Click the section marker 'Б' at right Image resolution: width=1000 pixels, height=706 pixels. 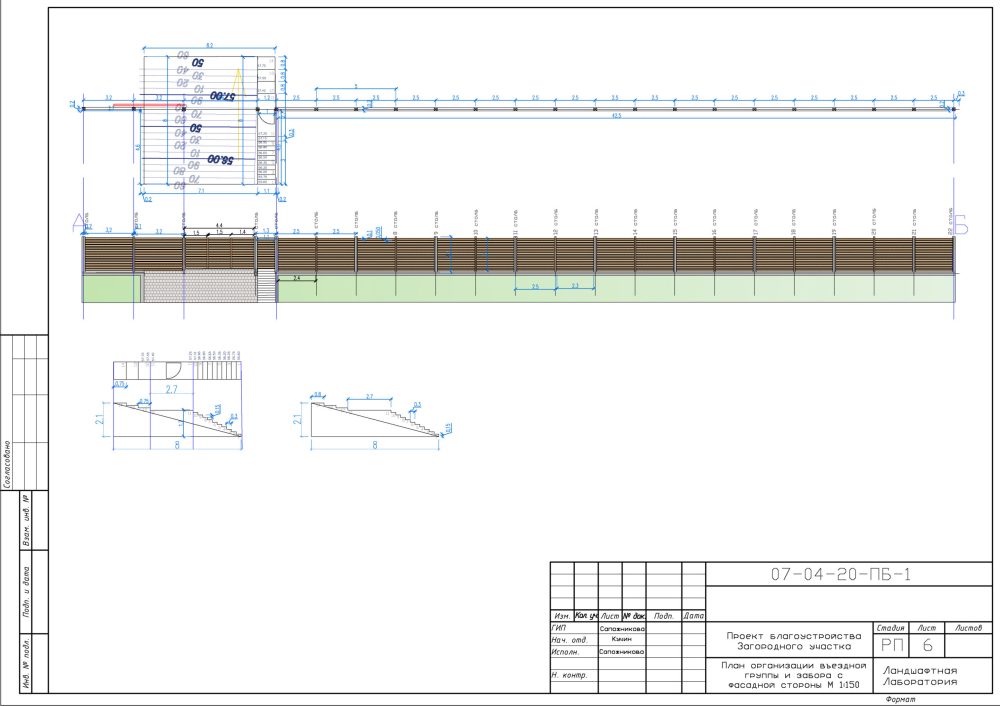961,225
